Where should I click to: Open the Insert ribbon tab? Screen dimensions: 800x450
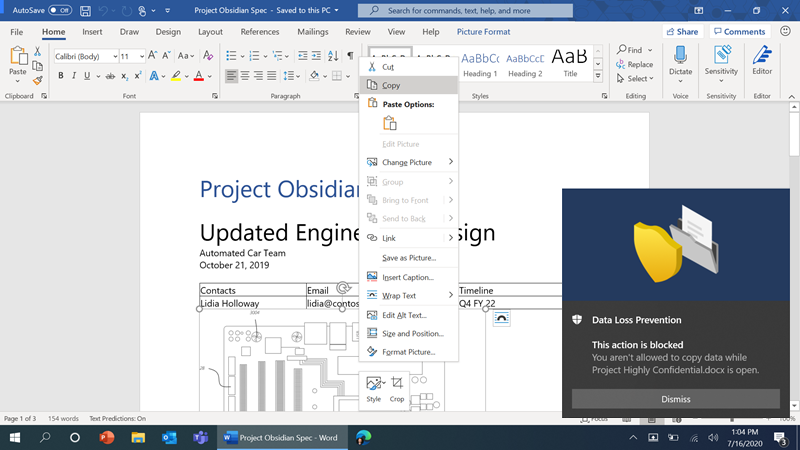92,32
